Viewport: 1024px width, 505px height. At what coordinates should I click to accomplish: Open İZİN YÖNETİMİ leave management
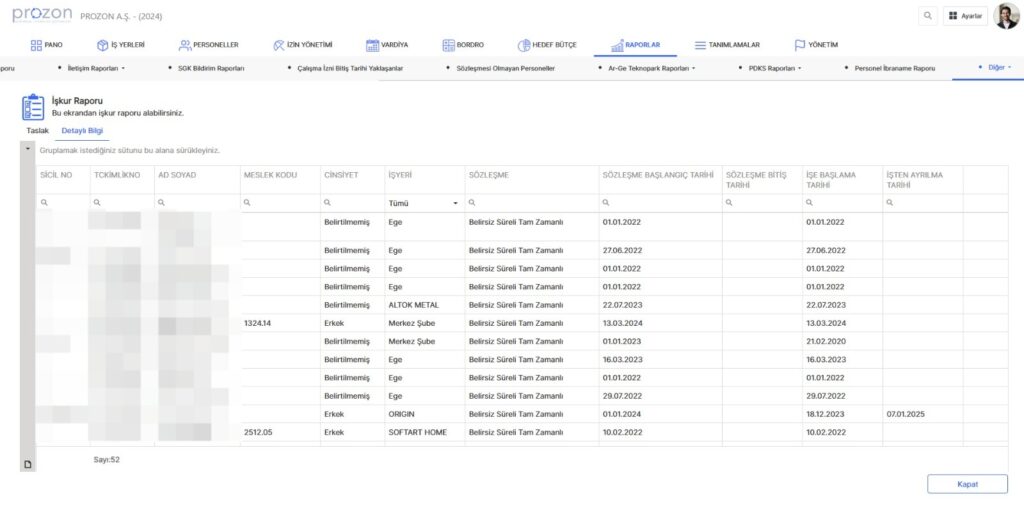click(x=302, y=45)
